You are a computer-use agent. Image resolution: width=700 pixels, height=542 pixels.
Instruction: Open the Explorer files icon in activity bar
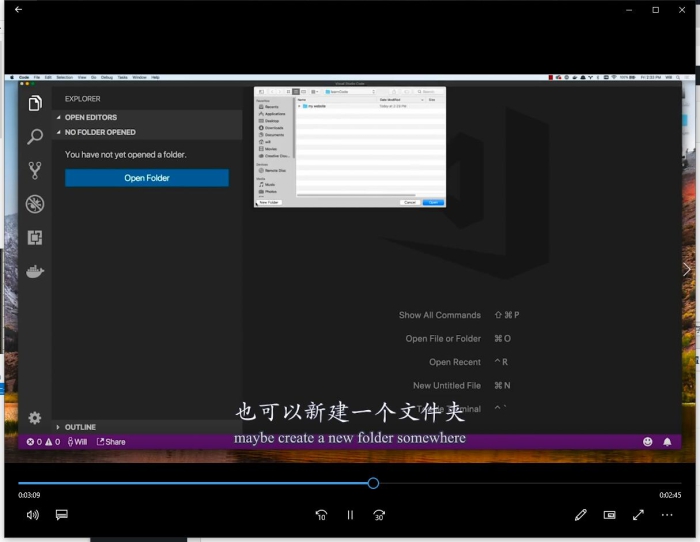pos(35,103)
